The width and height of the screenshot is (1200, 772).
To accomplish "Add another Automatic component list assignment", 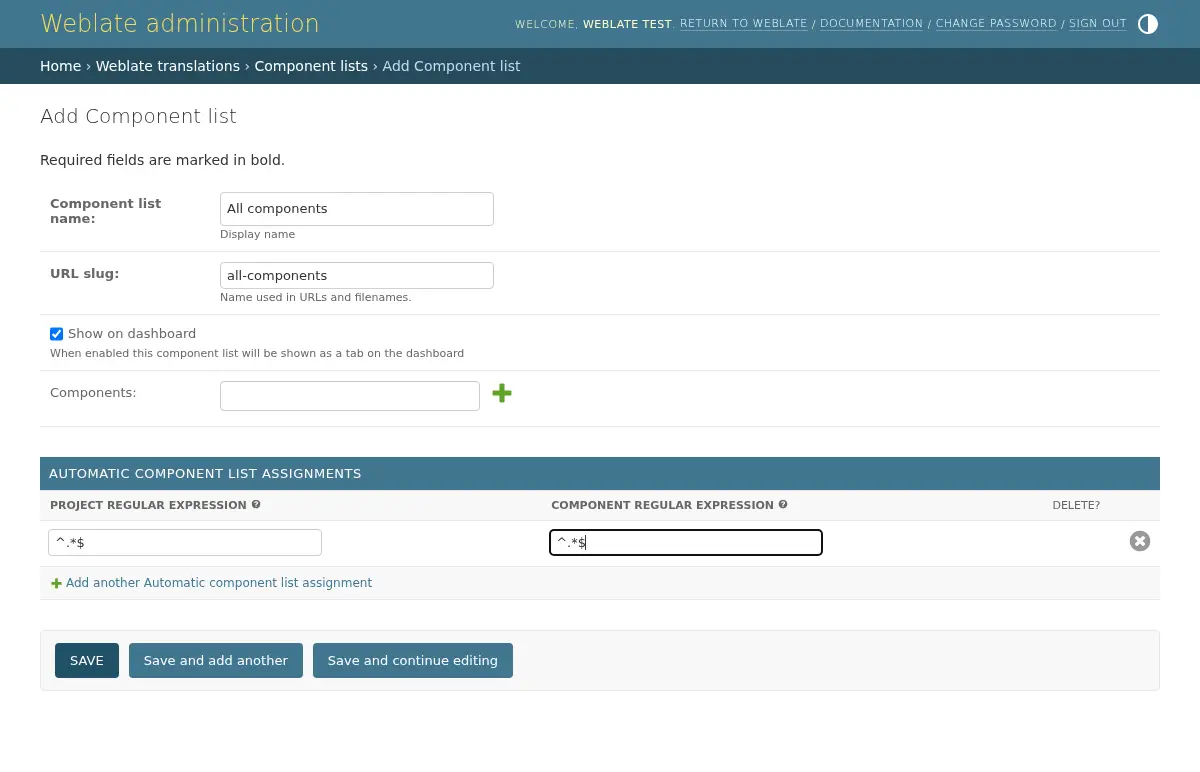I will tap(219, 583).
